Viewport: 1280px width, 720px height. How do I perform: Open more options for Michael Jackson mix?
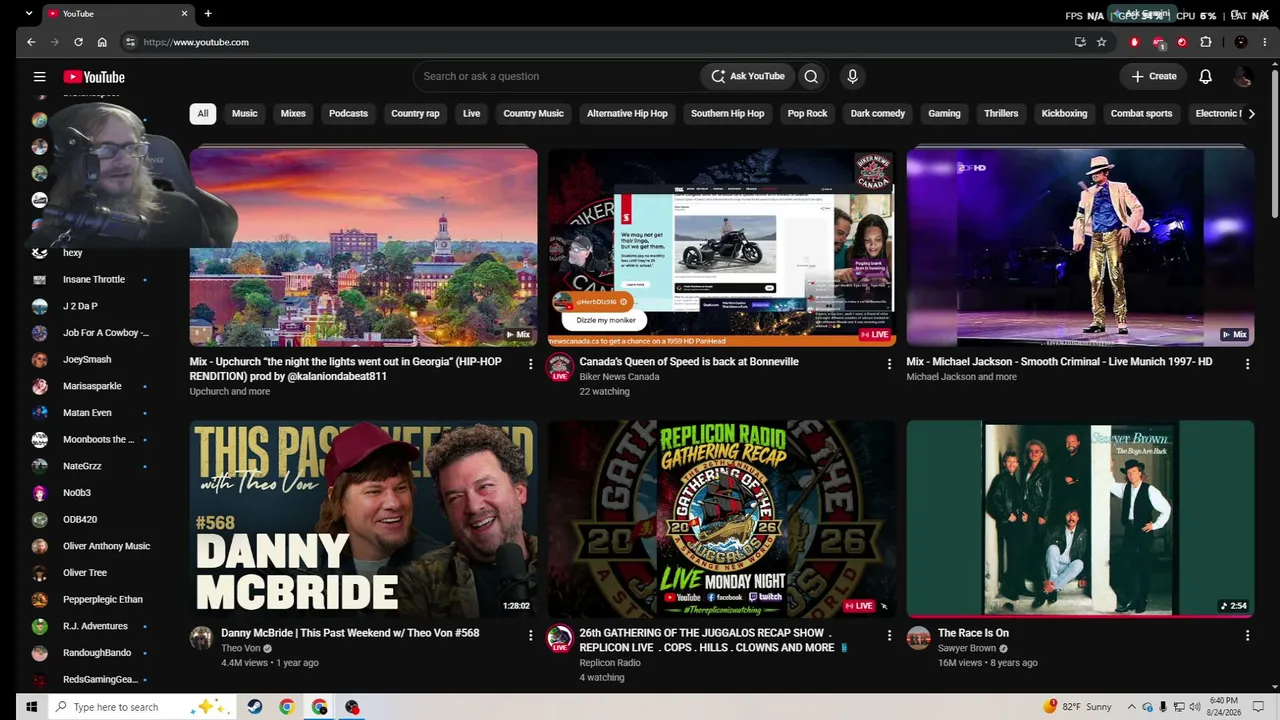(x=1247, y=364)
